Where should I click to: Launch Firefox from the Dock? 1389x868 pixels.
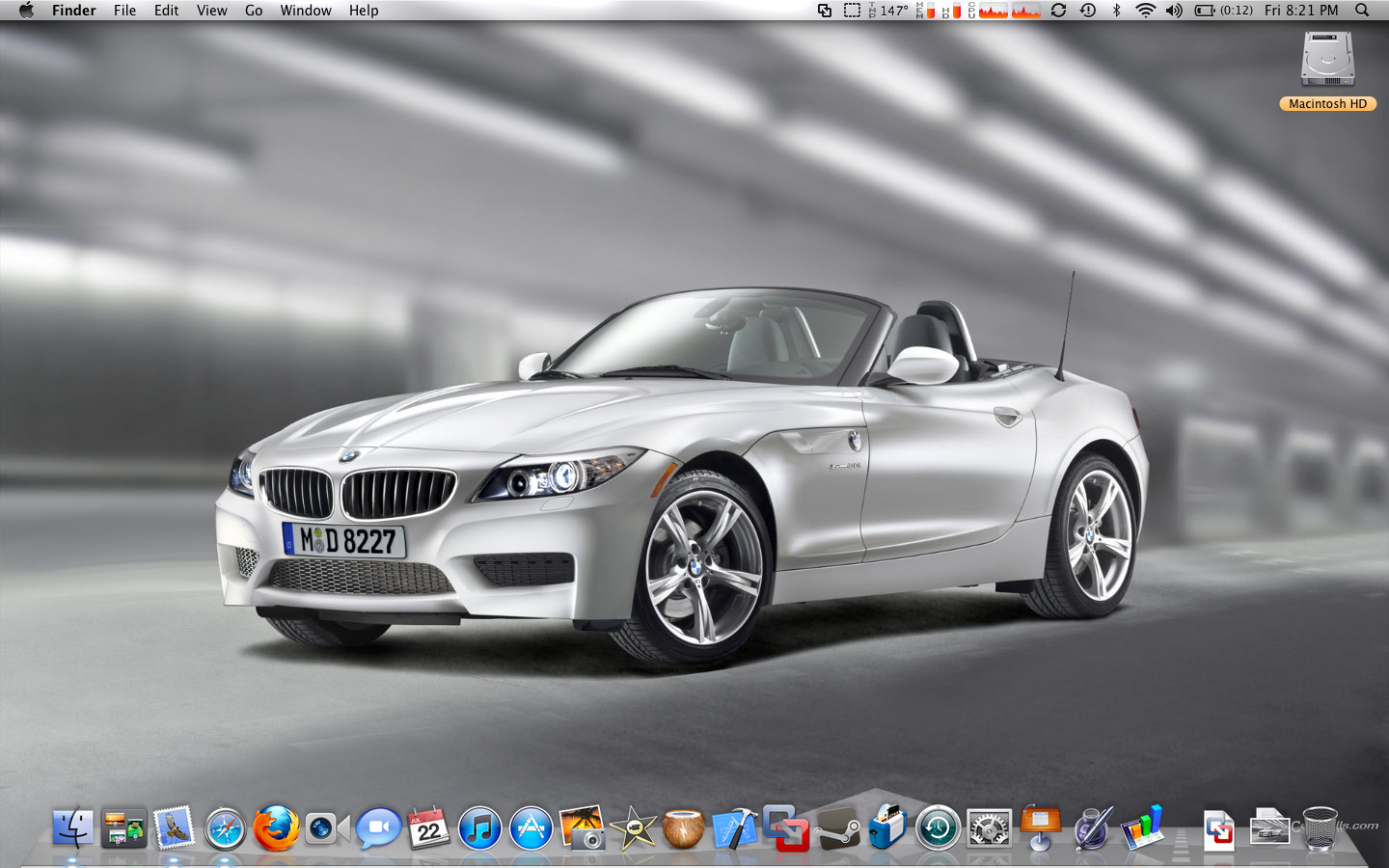click(277, 828)
